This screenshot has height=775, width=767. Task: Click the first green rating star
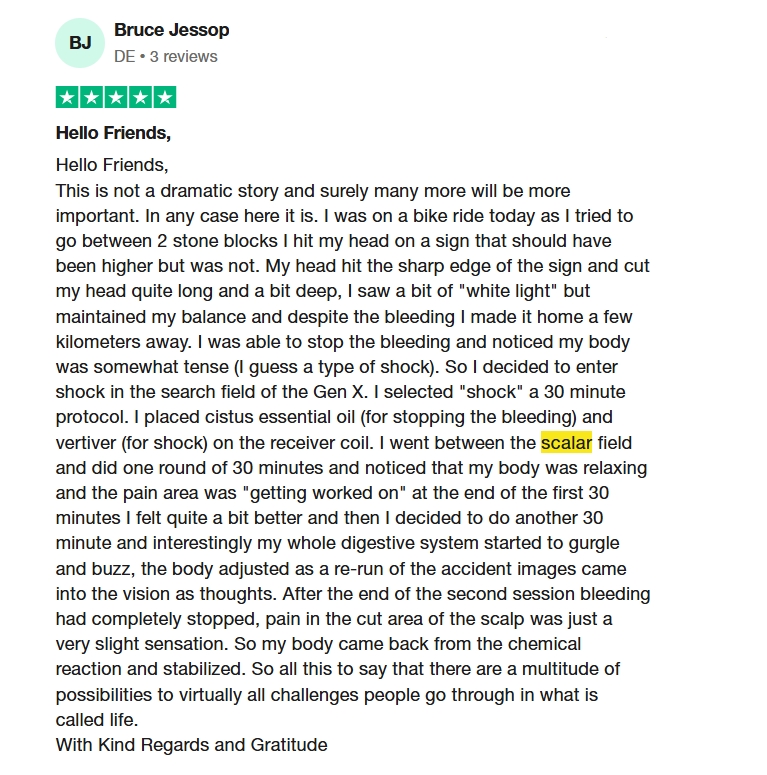click(67, 98)
